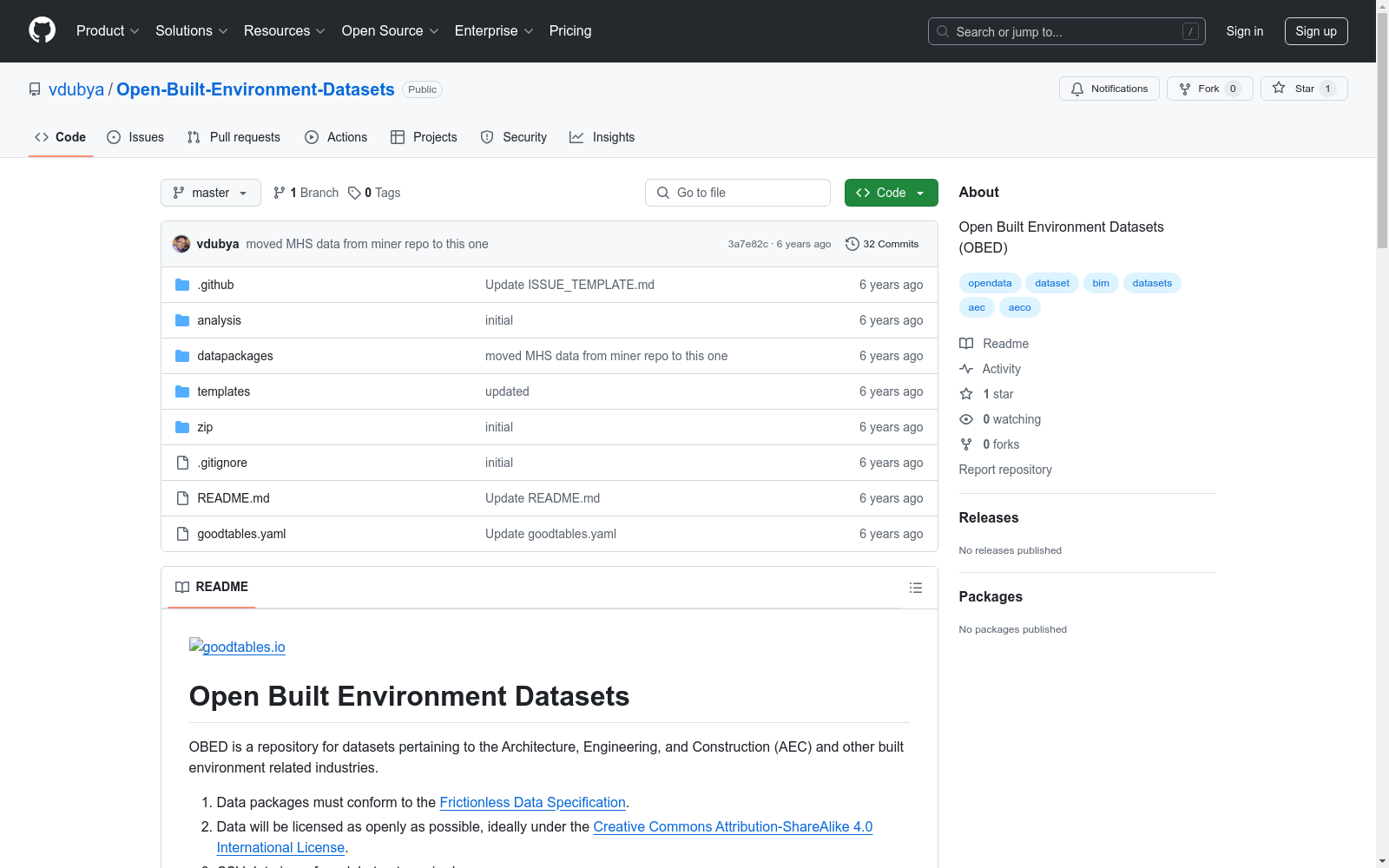Viewport: 1389px width, 868px height.
Task: View the 0 Tags link
Action: (374, 193)
